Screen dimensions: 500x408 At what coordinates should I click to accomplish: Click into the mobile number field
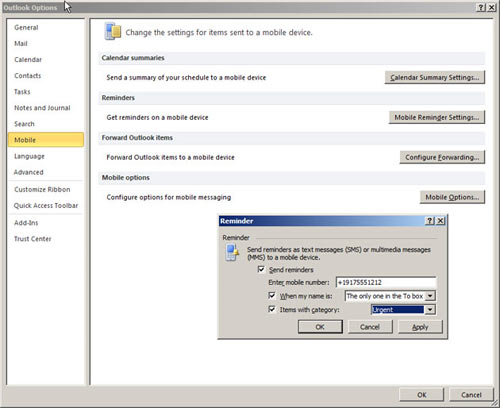386,282
